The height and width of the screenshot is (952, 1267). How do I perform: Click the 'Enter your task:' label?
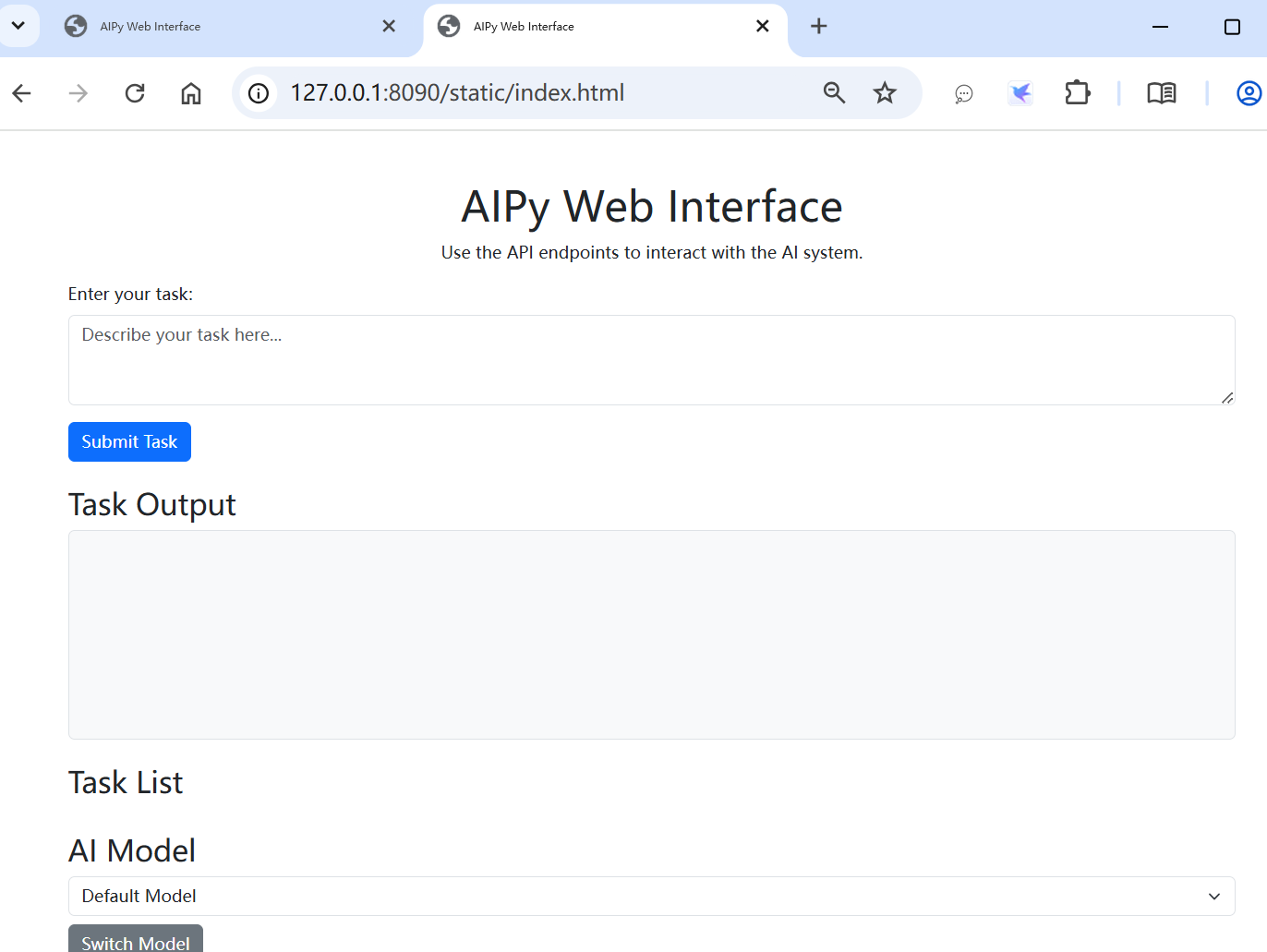point(130,295)
